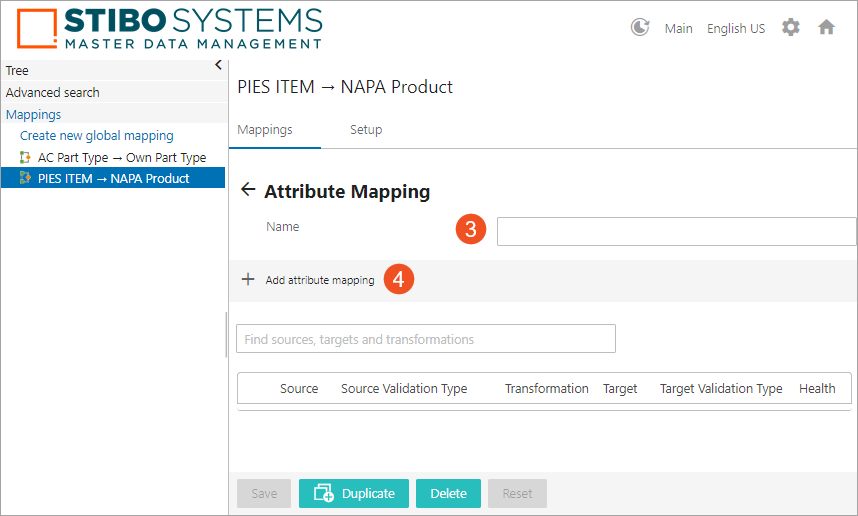Expand the Advanced search section
The width and height of the screenshot is (858, 516).
point(53,93)
